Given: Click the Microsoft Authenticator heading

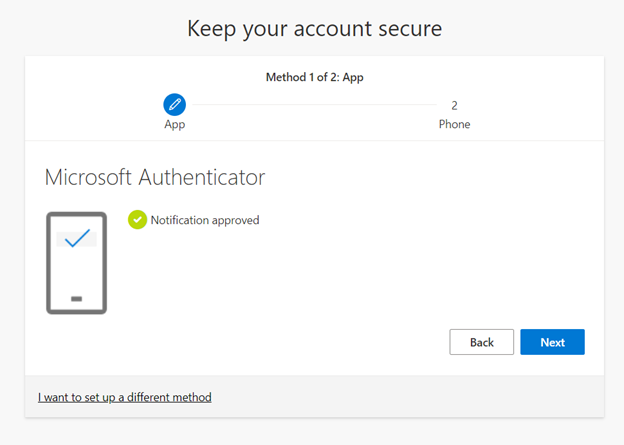Looking at the screenshot, I should click(154, 177).
